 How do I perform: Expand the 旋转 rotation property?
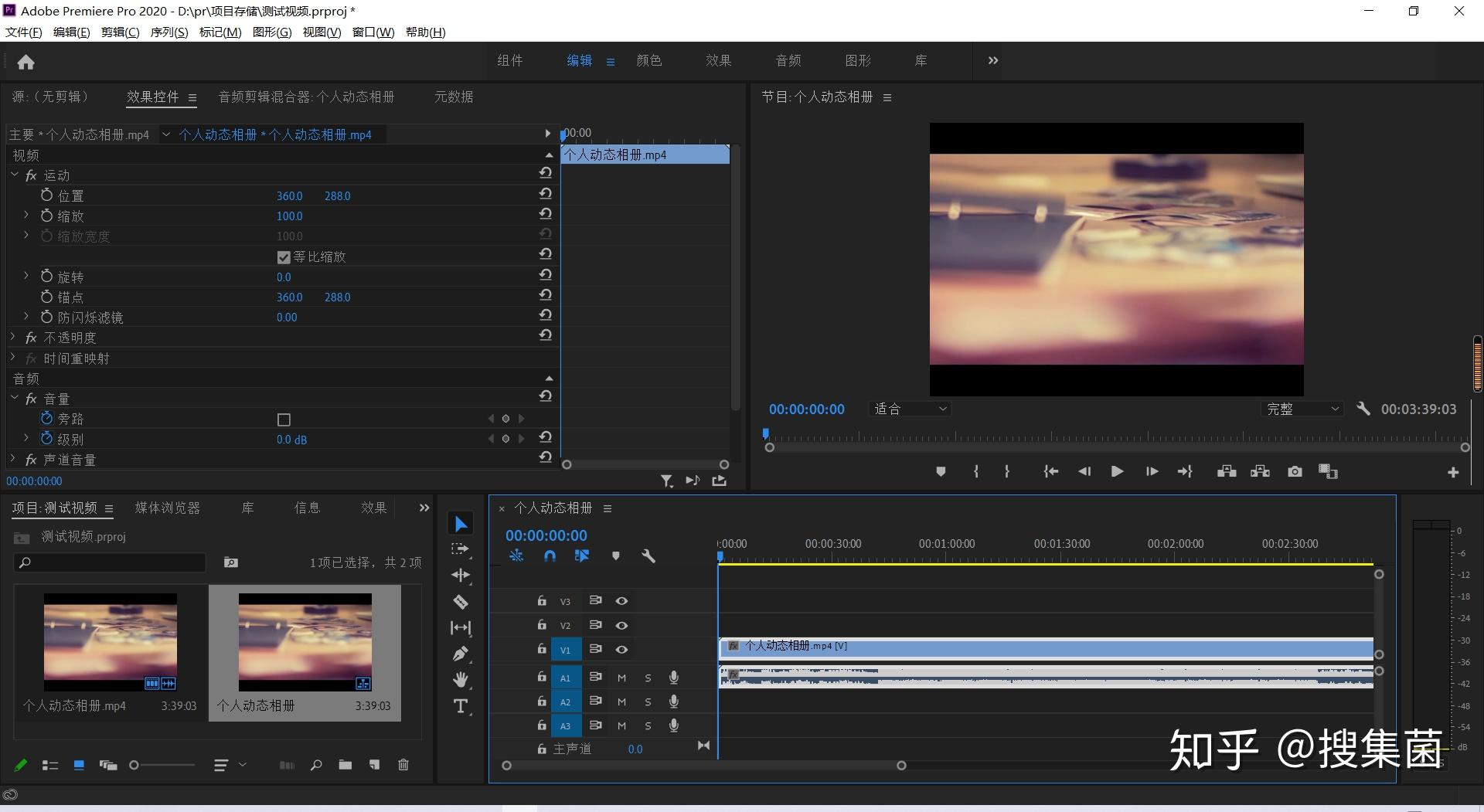[x=26, y=275]
